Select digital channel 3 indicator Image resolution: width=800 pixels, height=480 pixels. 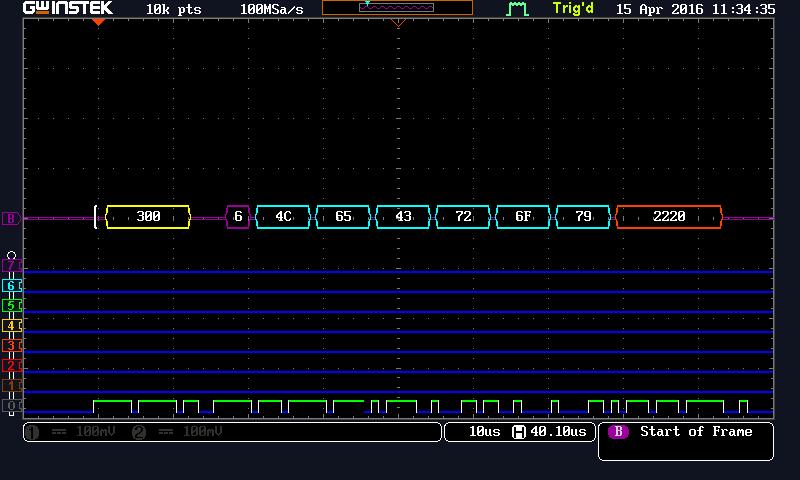[x=11, y=345]
